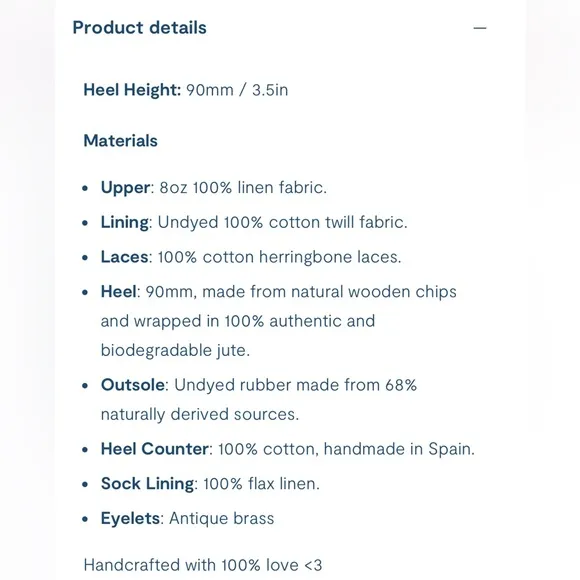Select the Heel bullet label
This screenshot has height=580, width=580.
[x=118, y=291]
